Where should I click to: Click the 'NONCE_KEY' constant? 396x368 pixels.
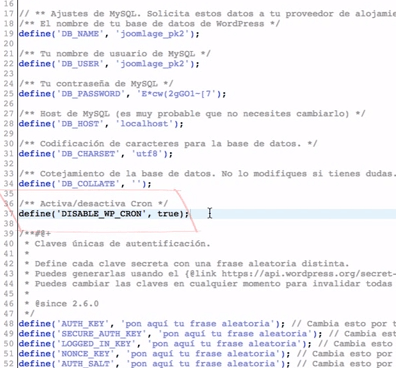point(85,354)
